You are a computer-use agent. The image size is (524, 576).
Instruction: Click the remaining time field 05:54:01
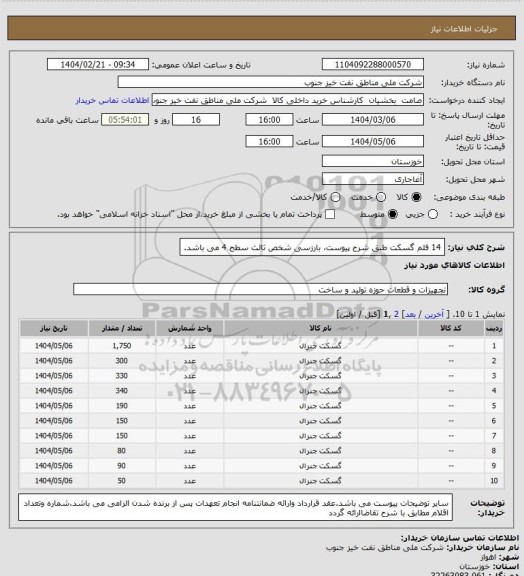[x=125, y=120]
